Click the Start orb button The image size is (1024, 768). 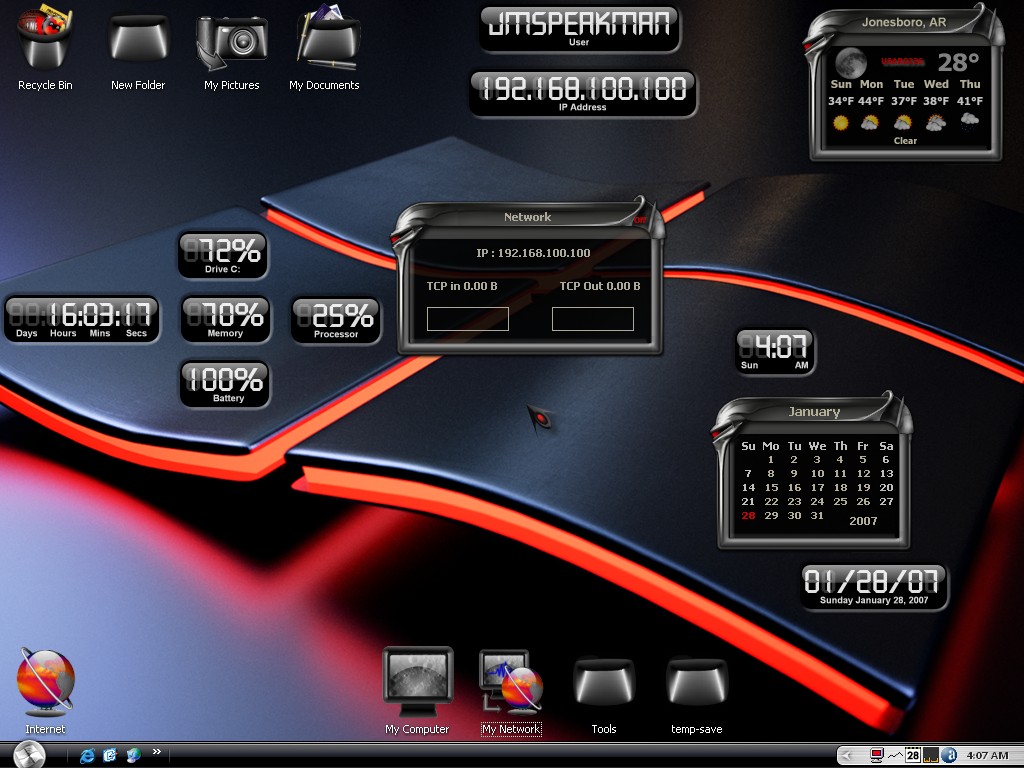[x=29, y=755]
